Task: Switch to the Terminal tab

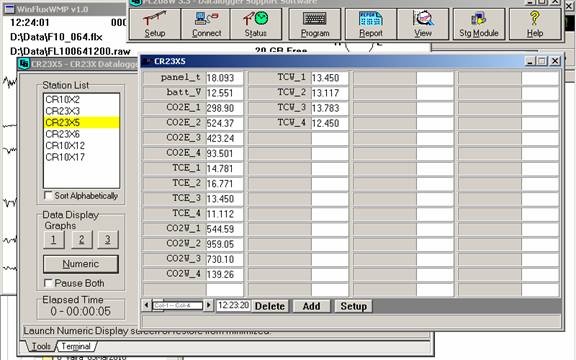Action: point(76,346)
